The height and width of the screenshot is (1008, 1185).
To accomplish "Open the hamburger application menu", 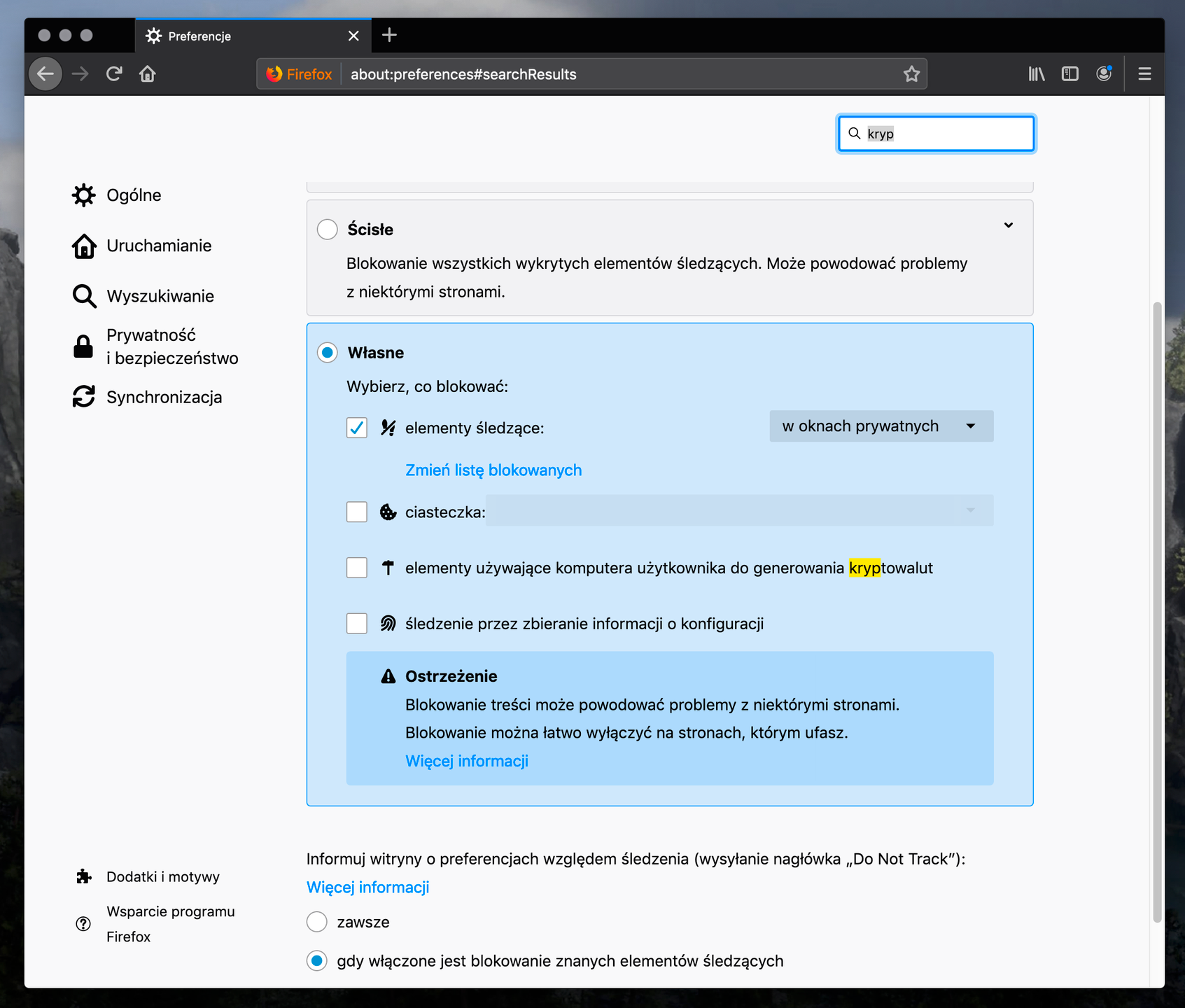I will click(1144, 74).
